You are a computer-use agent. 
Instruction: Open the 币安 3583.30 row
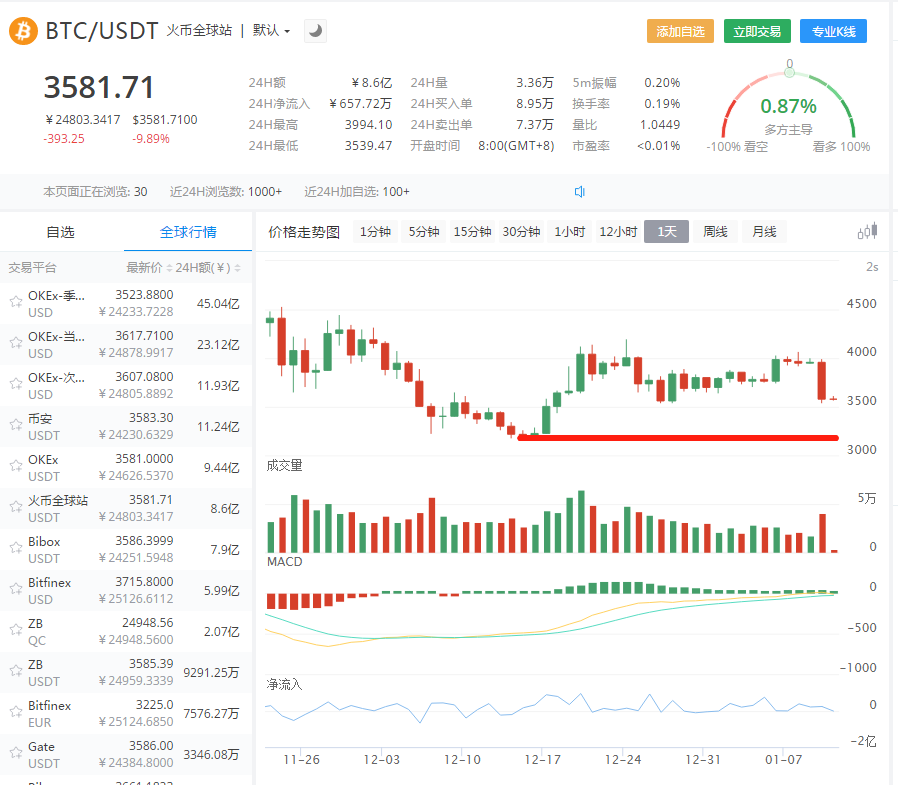pos(126,426)
